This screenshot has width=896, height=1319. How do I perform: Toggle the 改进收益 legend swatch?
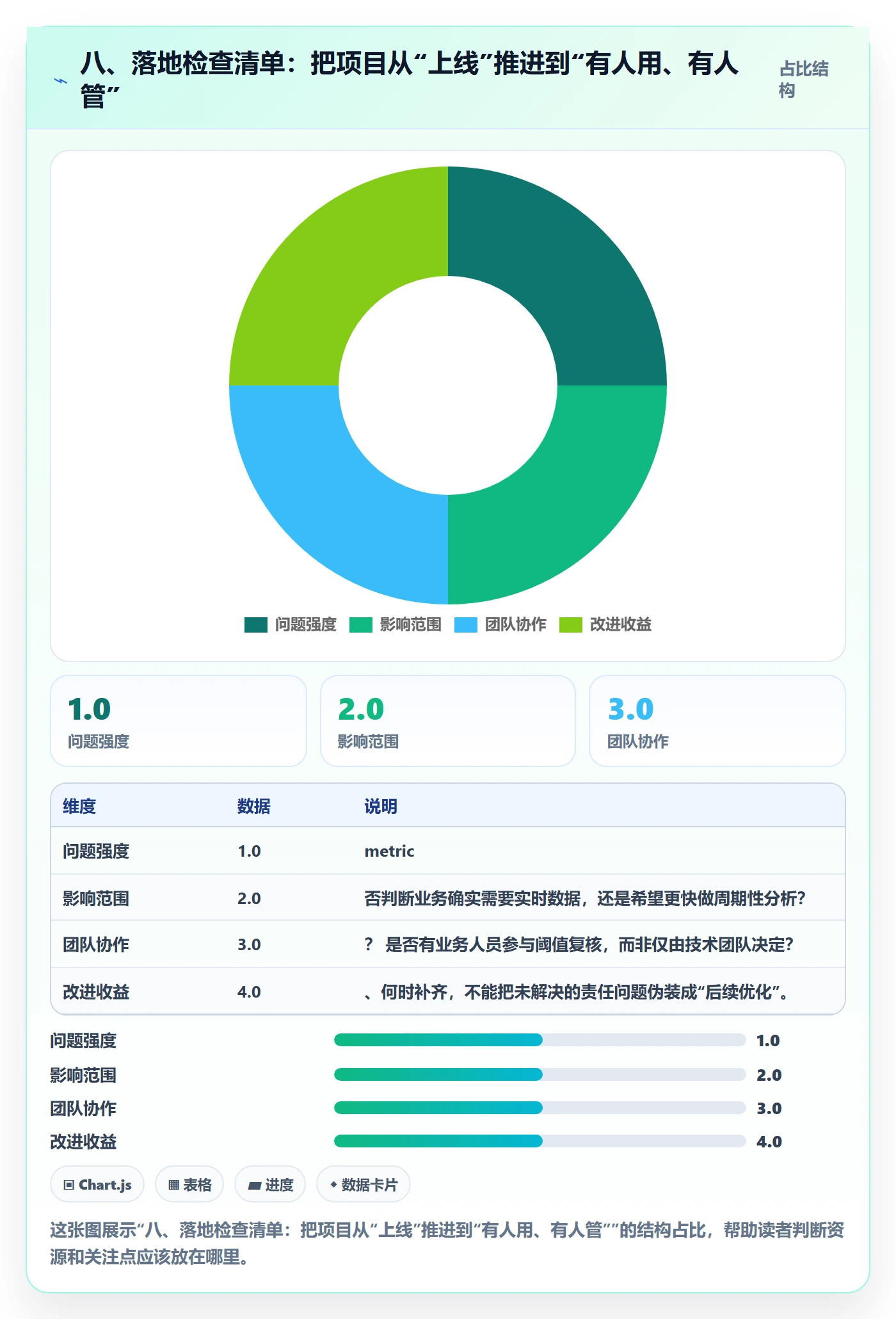click(x=570, y=624)
